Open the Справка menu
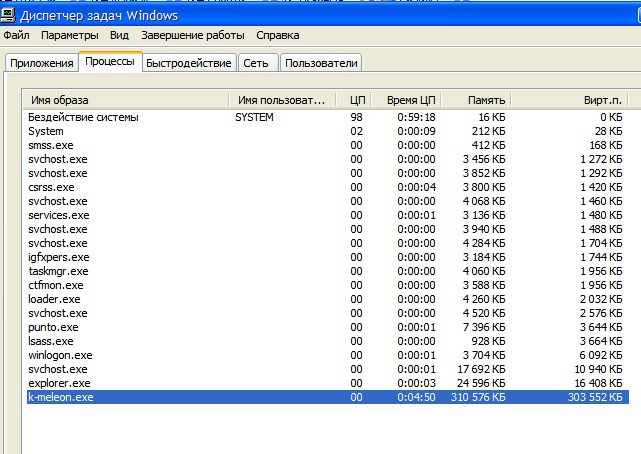This screenshot has width=641, height=454. (x=277, y=35)
